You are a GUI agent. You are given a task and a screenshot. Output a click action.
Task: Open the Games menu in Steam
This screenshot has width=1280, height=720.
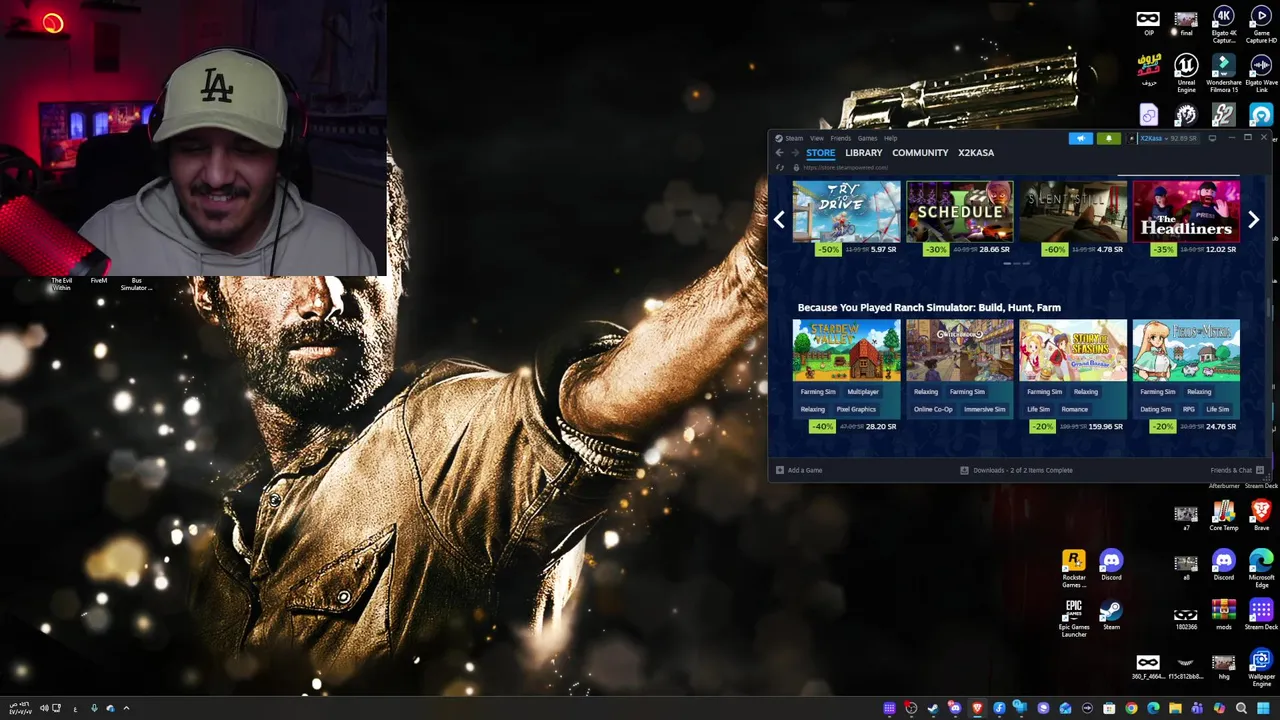pos(867,138)
